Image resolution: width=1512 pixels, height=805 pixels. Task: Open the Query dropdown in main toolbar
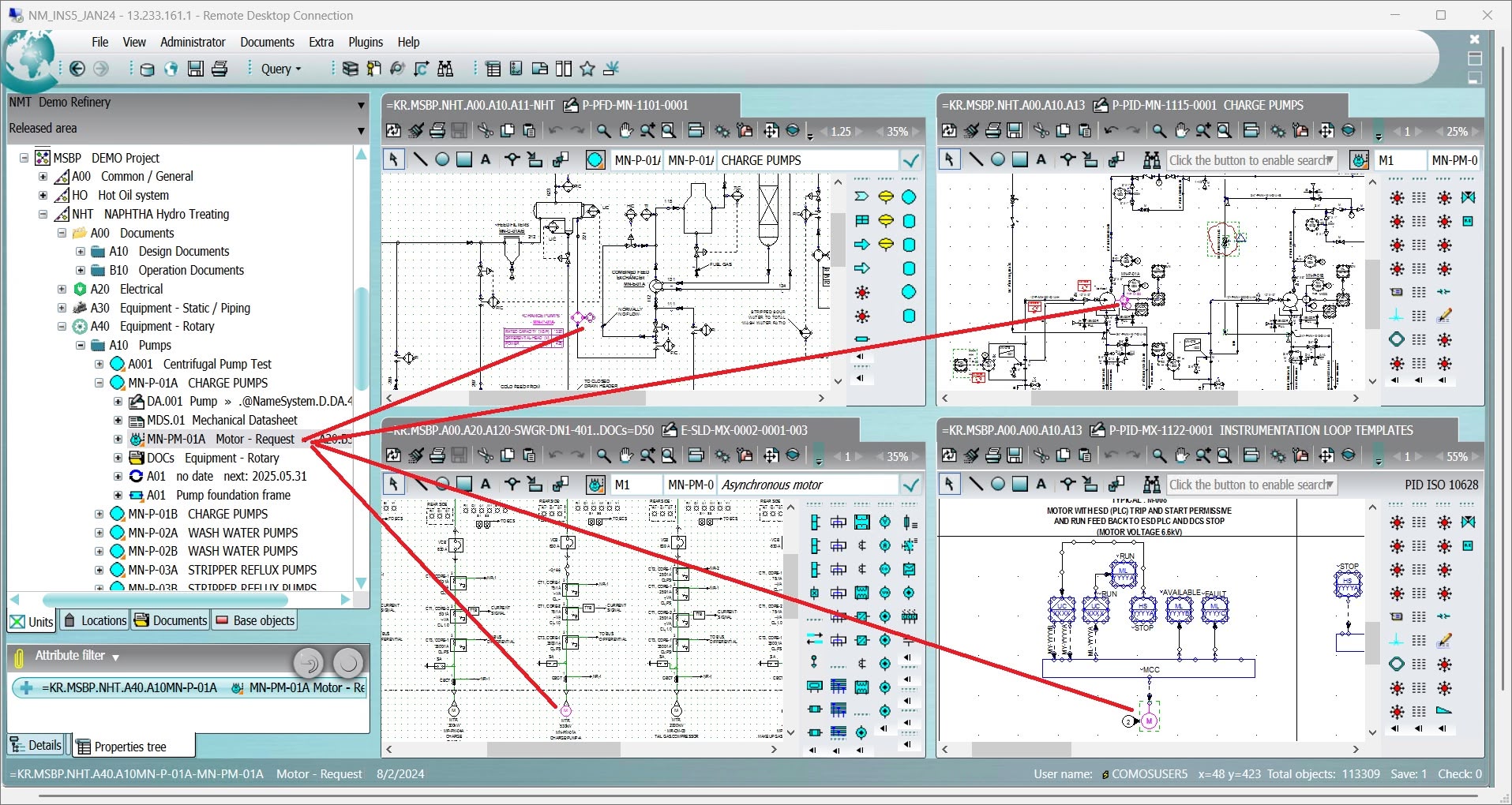point(281,69)
